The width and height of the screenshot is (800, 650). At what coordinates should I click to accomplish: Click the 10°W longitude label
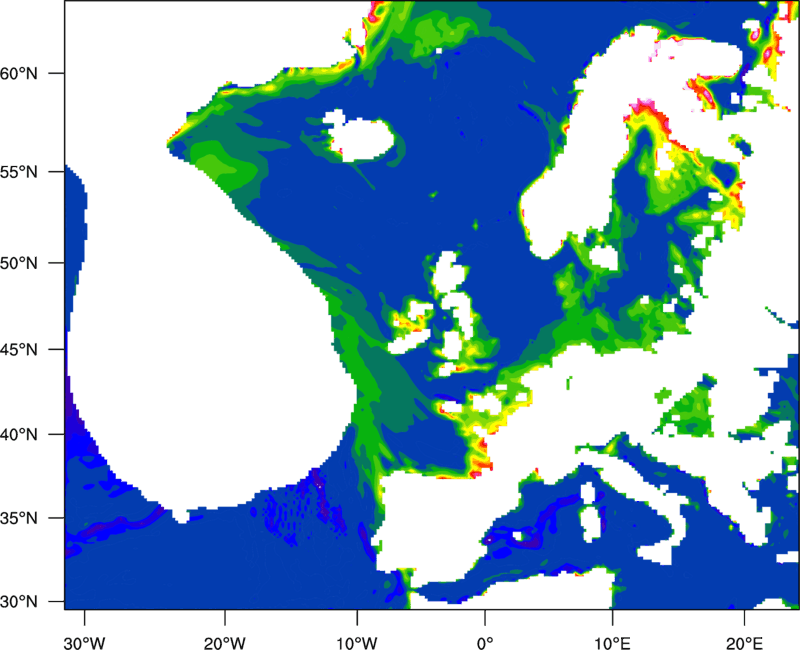[357, 643]
